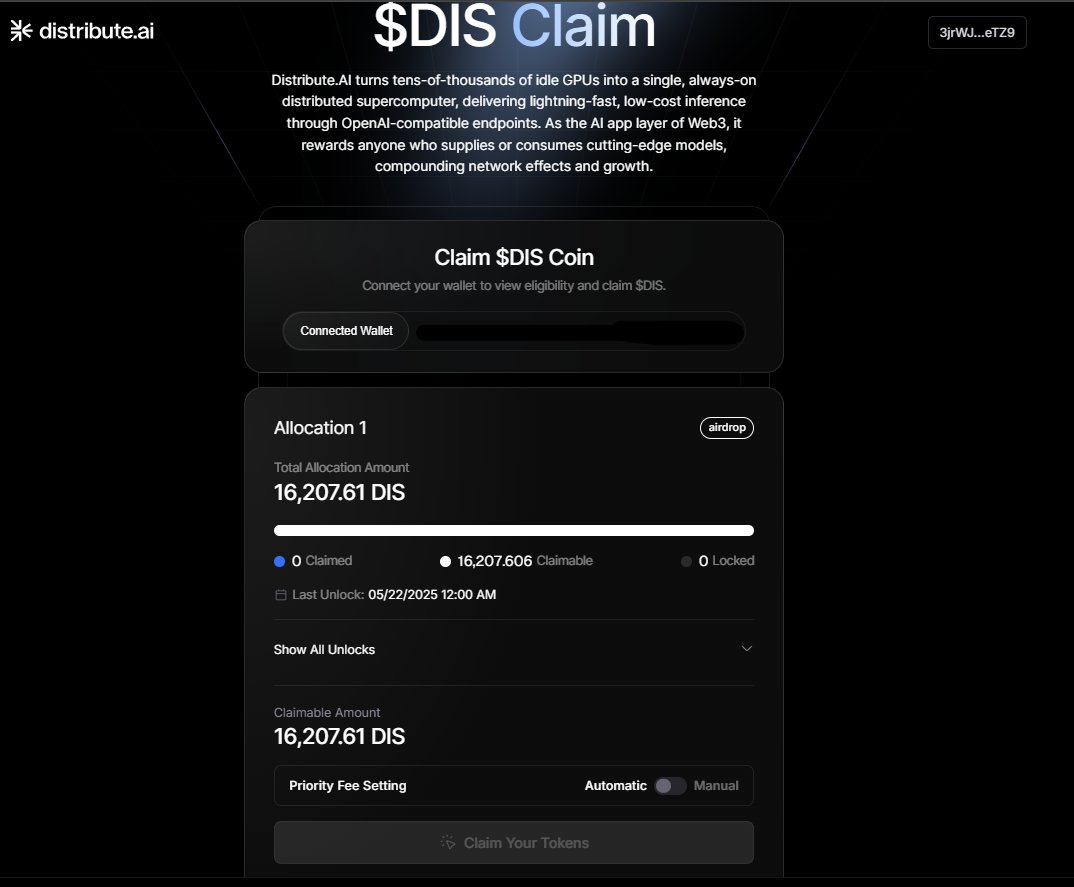
Task: Click the distribute.ai logo icon
Action: (21, 31)
